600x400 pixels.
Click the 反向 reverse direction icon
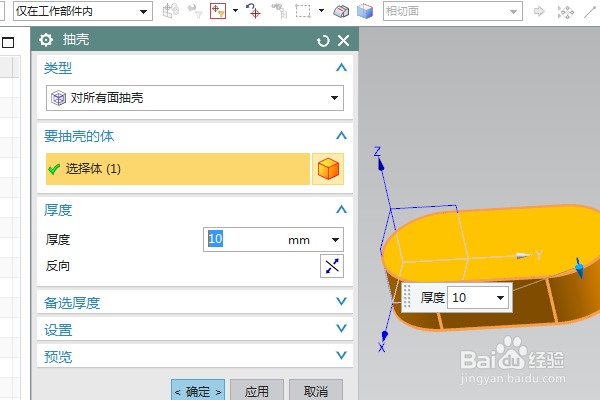[332, 266]
